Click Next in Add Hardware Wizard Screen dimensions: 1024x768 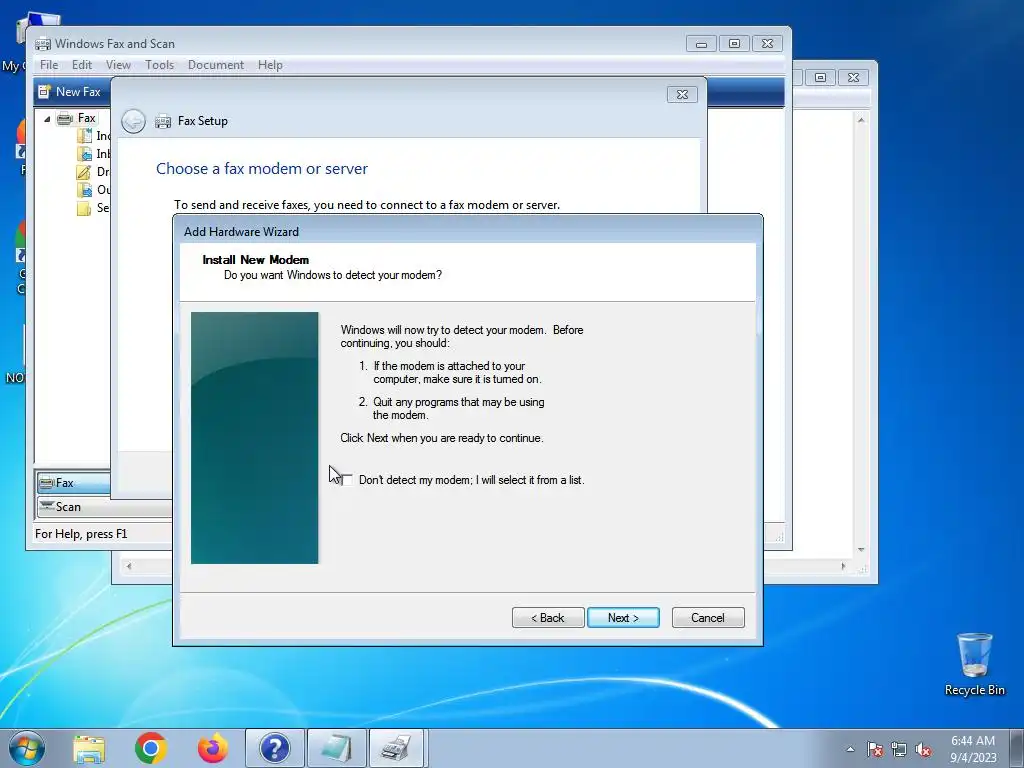[x=623, y=618]
